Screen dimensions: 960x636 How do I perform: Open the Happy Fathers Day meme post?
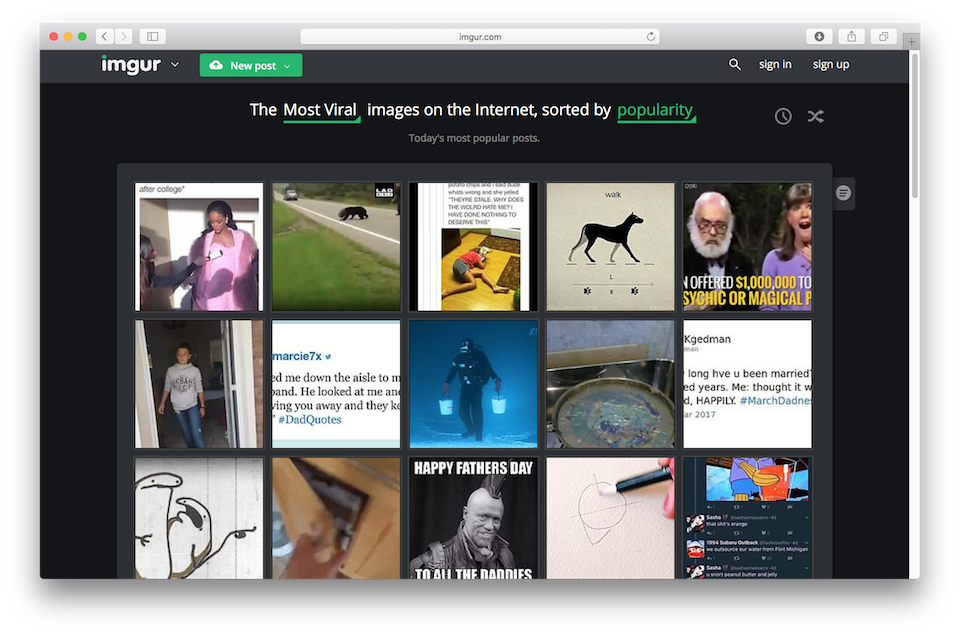473,518
